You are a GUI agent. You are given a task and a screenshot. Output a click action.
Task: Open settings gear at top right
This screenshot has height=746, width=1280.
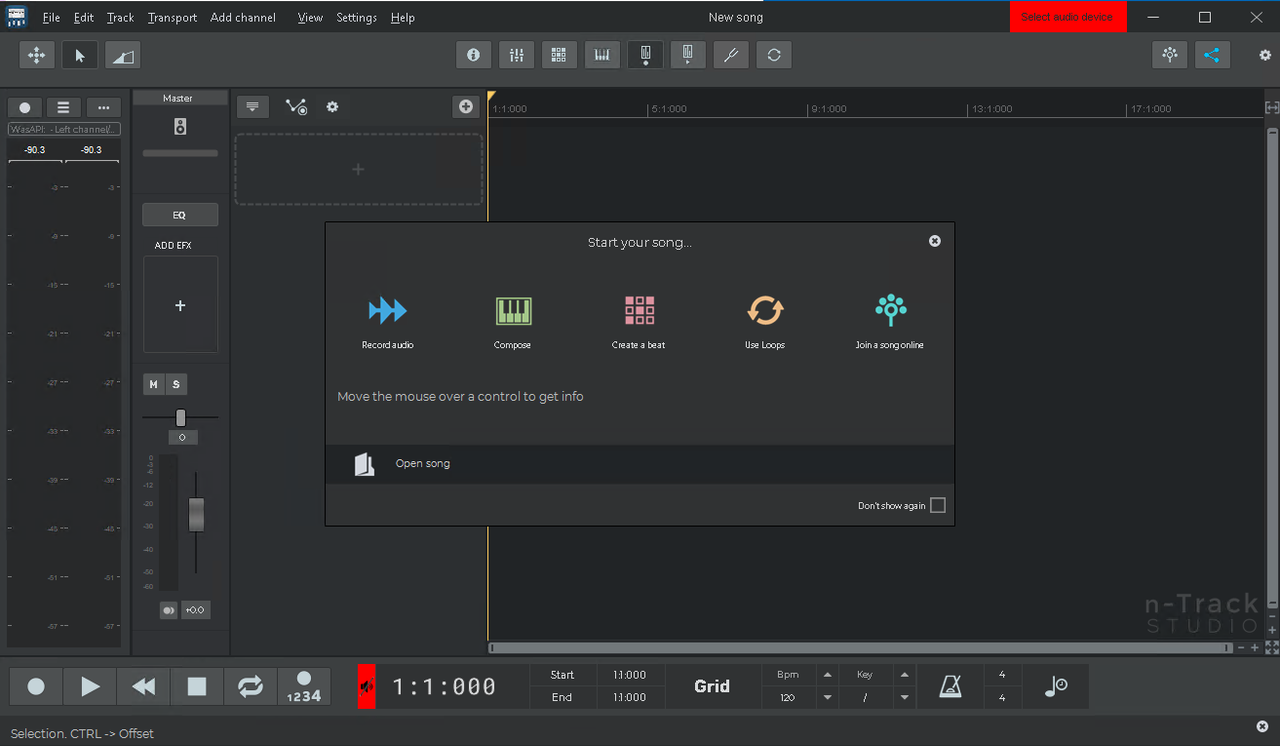(x=1265, y=56)
